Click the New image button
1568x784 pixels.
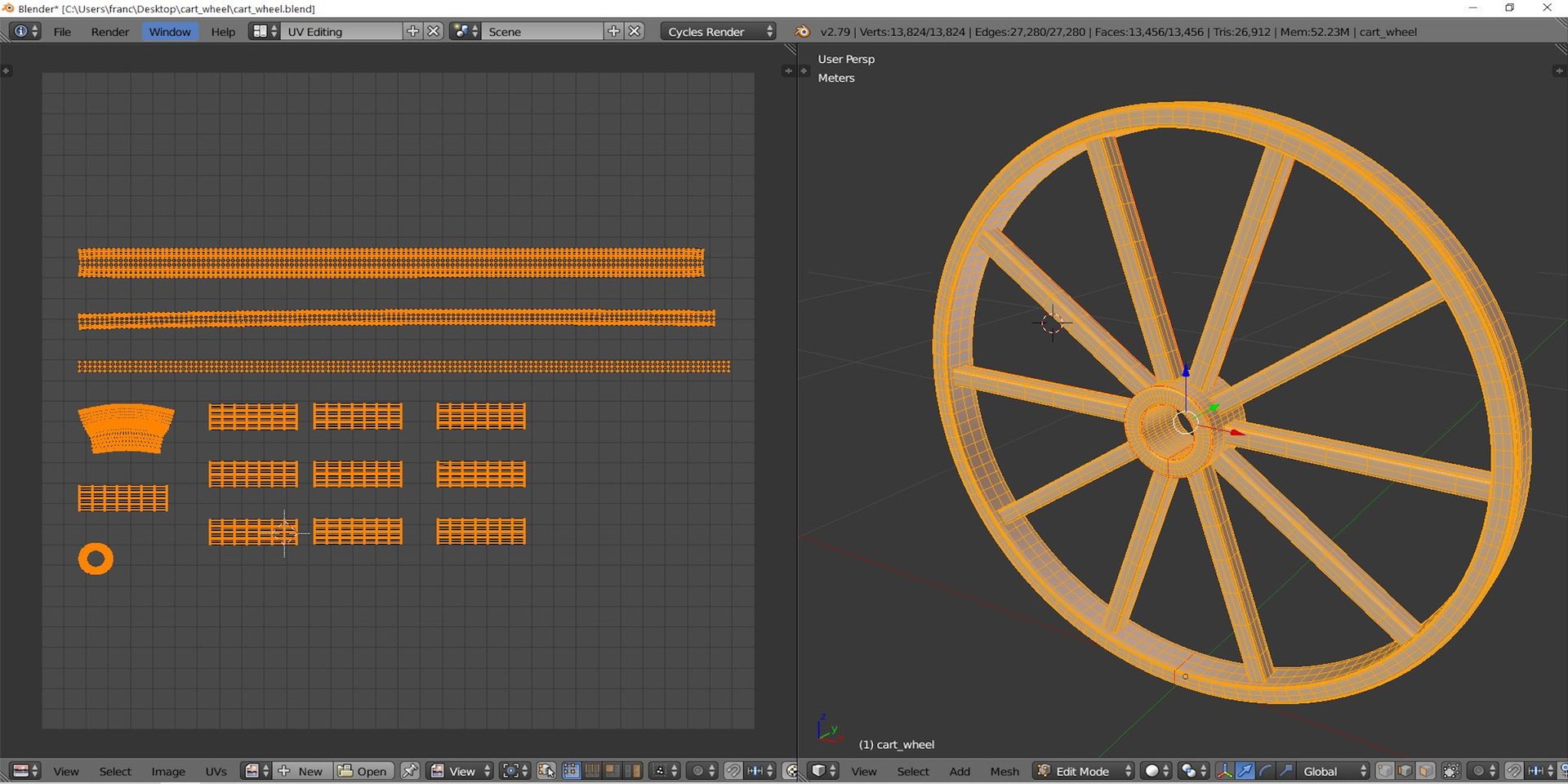301,771
